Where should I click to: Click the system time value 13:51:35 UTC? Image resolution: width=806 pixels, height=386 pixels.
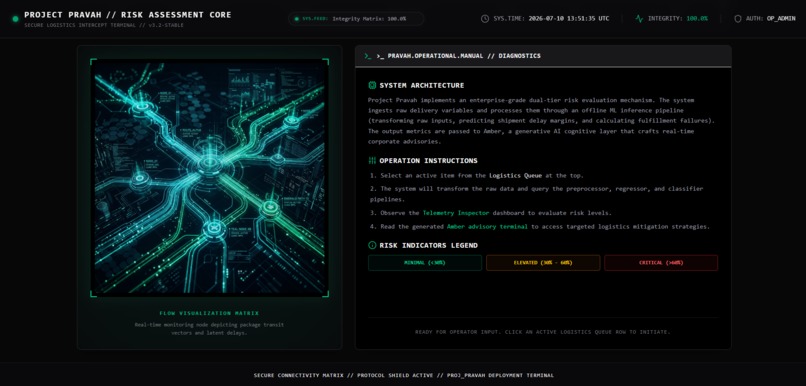tap(569, 19)
